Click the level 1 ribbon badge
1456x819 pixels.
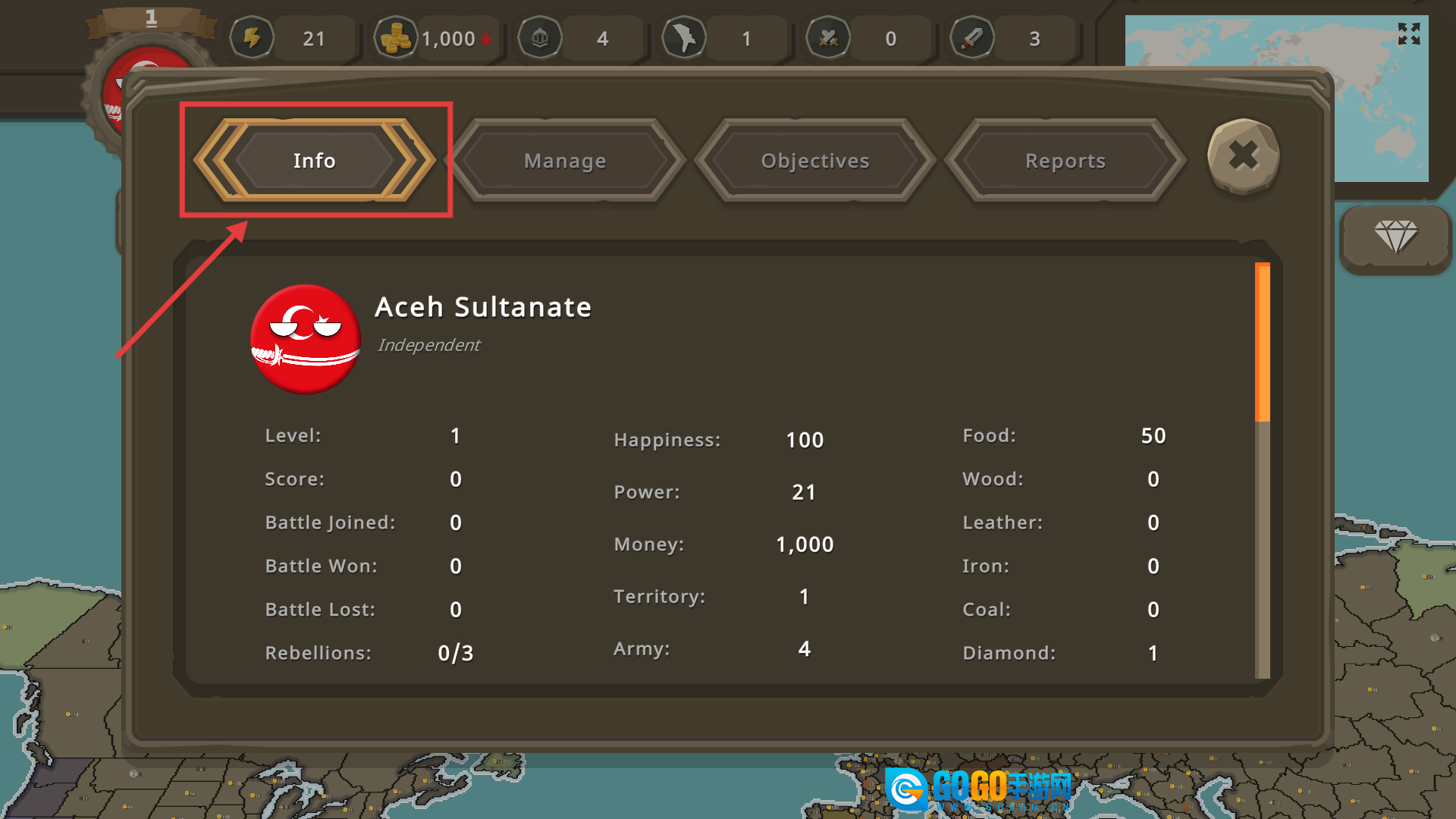coord(151,20)
